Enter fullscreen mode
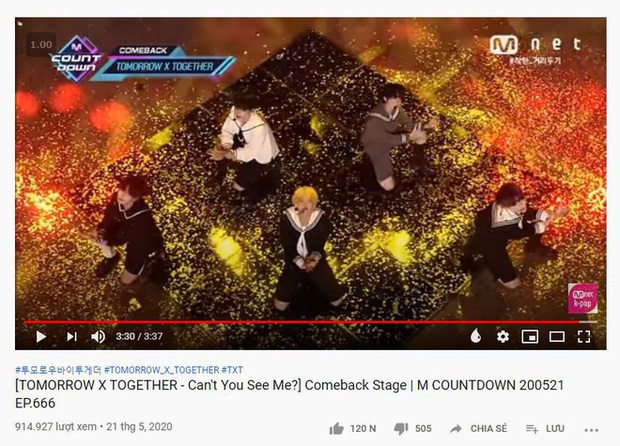This screenshot has width=620, height=446. (x=584, y=336)
